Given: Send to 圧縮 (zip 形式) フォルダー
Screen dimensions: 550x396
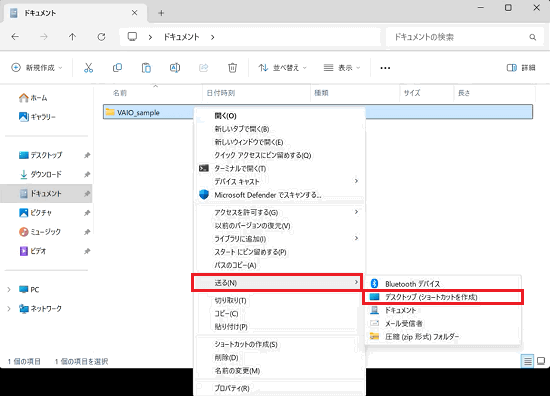Looking at the screenshot, I should 443,337.
